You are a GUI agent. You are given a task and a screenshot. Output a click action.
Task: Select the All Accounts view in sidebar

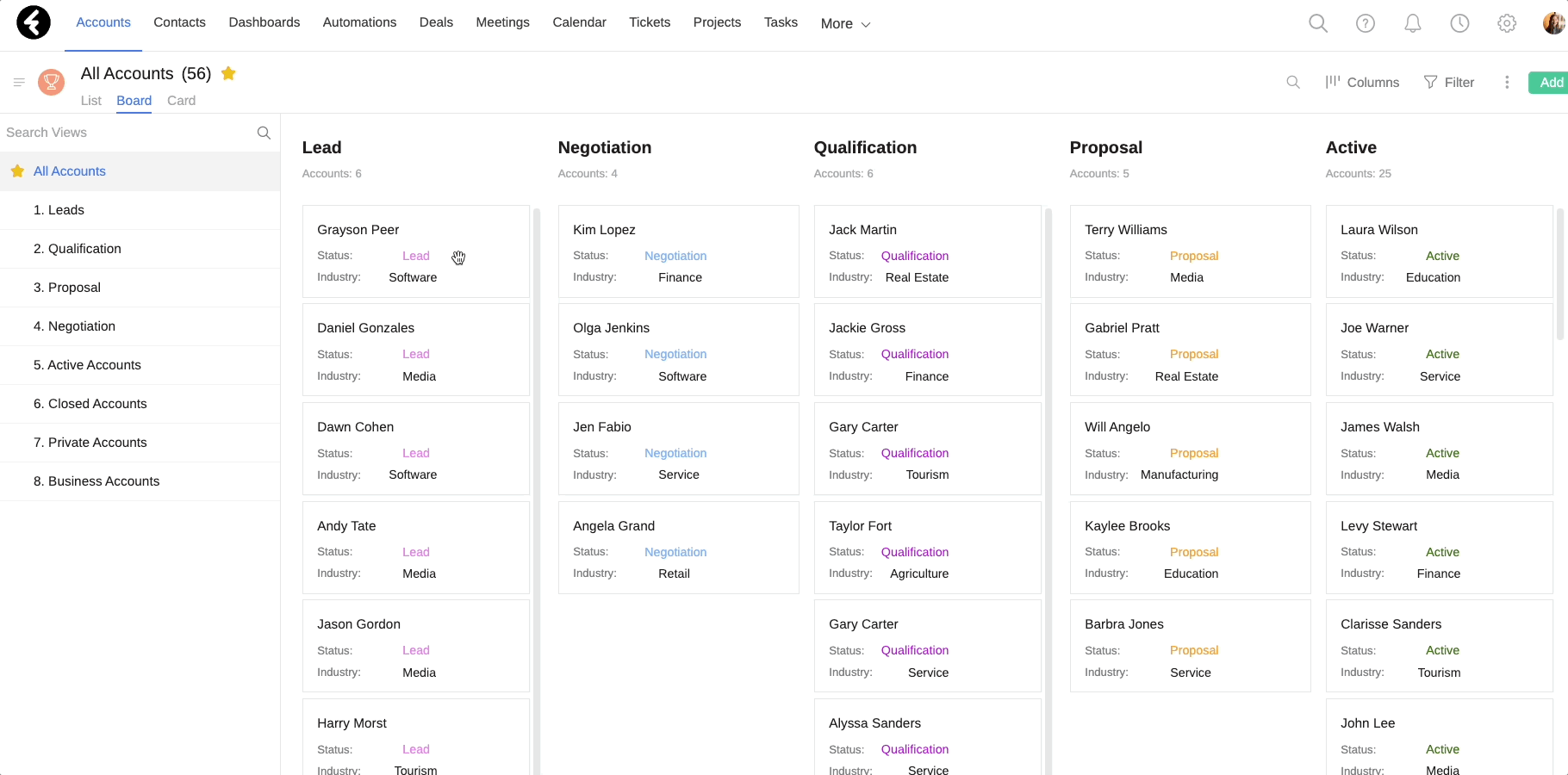[x=140, y=171]
